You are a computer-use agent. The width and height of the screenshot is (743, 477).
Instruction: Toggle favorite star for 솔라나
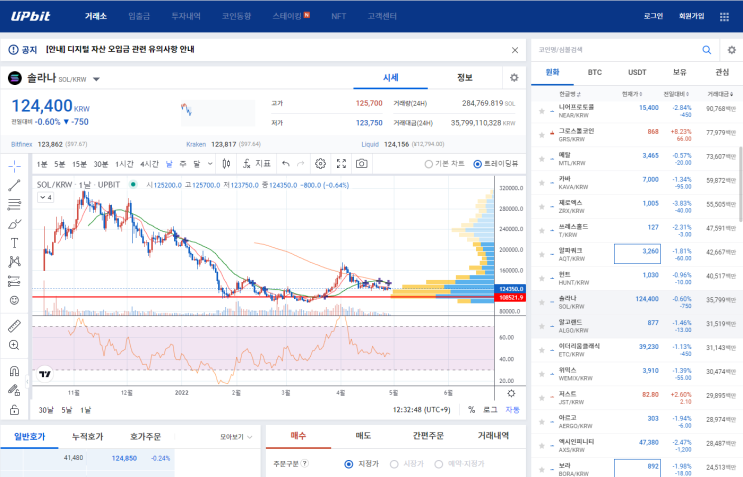point(542,302)
